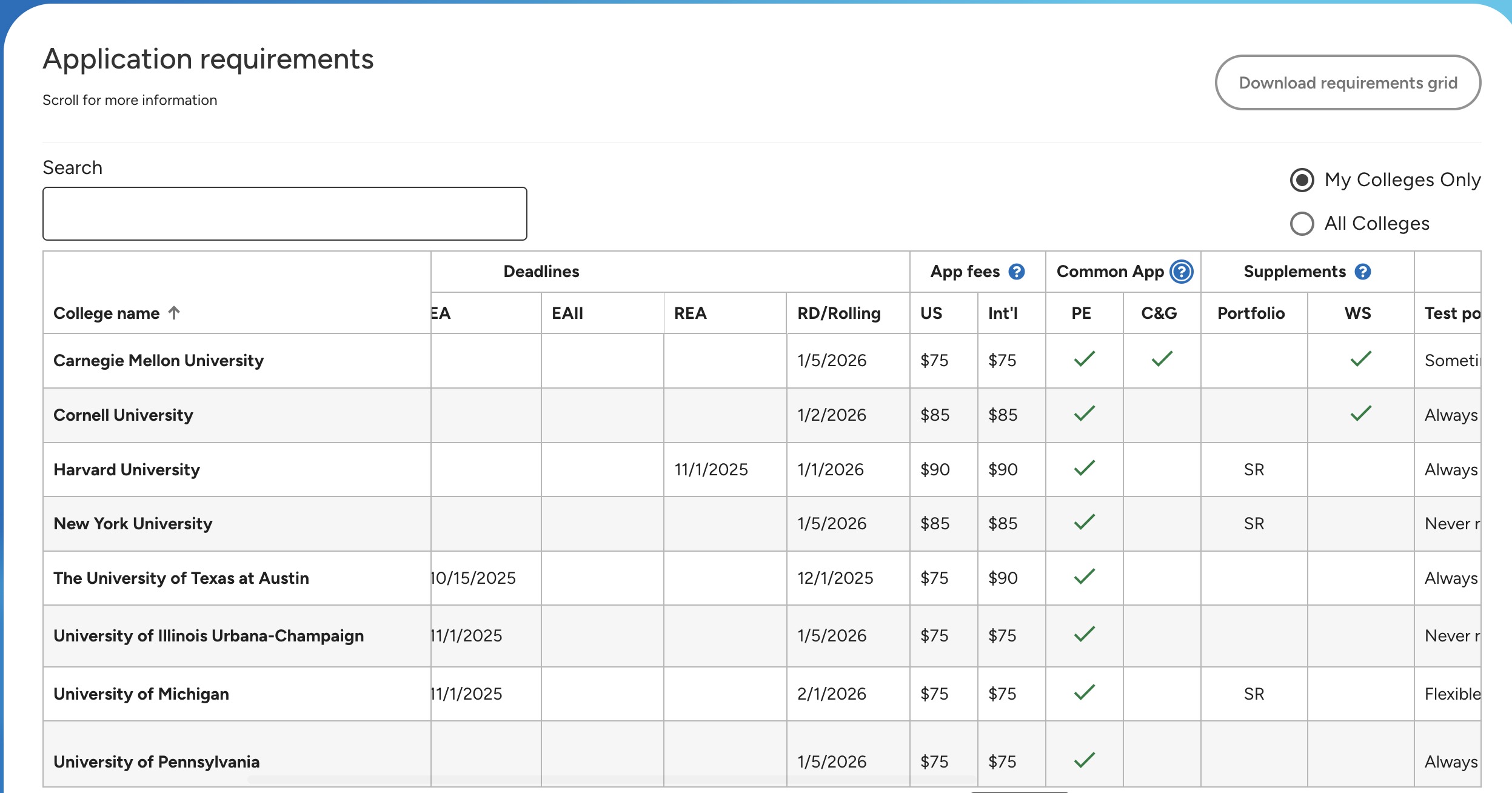Viewport: 1512px width, 793px height.
Task: Click Harvard's RD date 1/1/2026
Action: [831, 470]
